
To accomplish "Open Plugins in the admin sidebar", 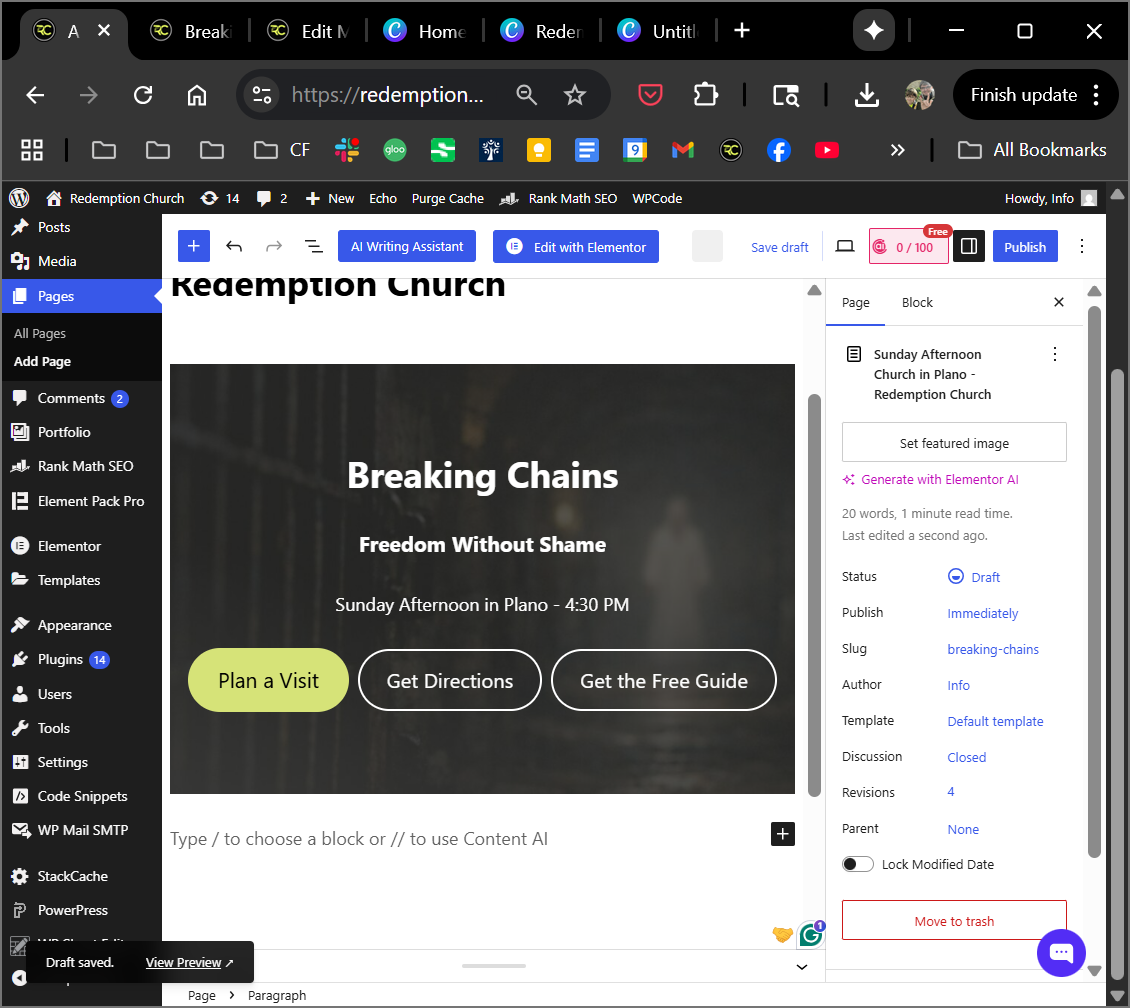I will pyautogui.click(x=61, y=659).
